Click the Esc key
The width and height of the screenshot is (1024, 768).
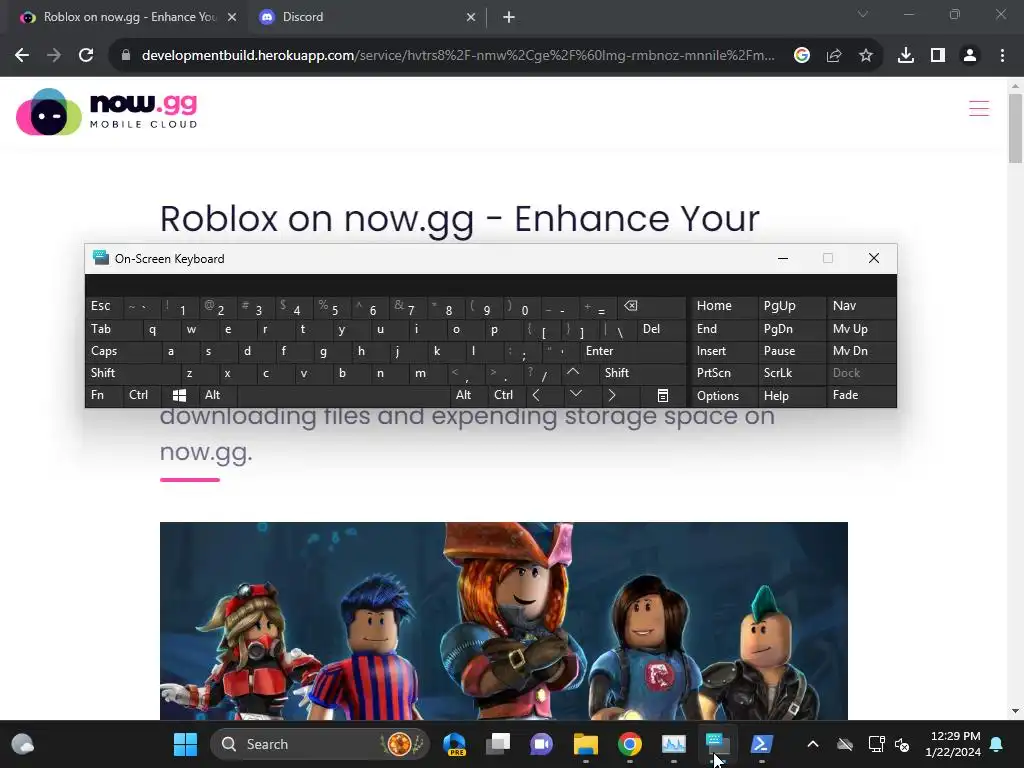104,306
